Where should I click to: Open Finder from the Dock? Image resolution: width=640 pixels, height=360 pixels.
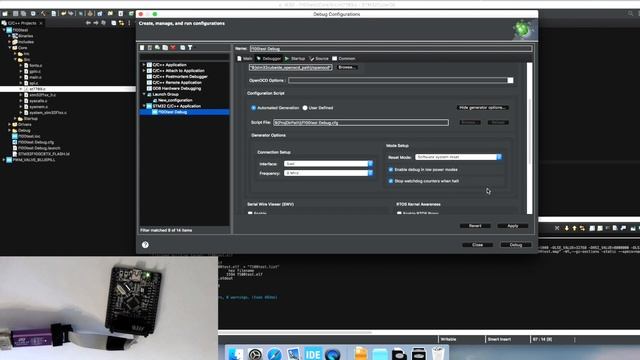235,353
